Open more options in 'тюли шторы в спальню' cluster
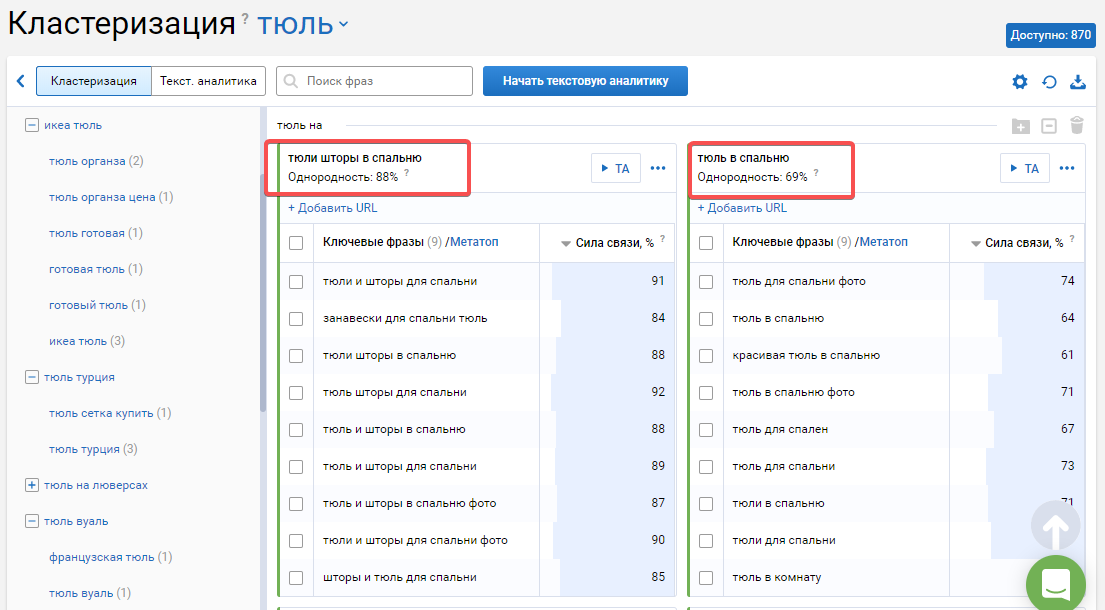The width and height of the screenshot is (1105, 610). click(x=658, y=168)
